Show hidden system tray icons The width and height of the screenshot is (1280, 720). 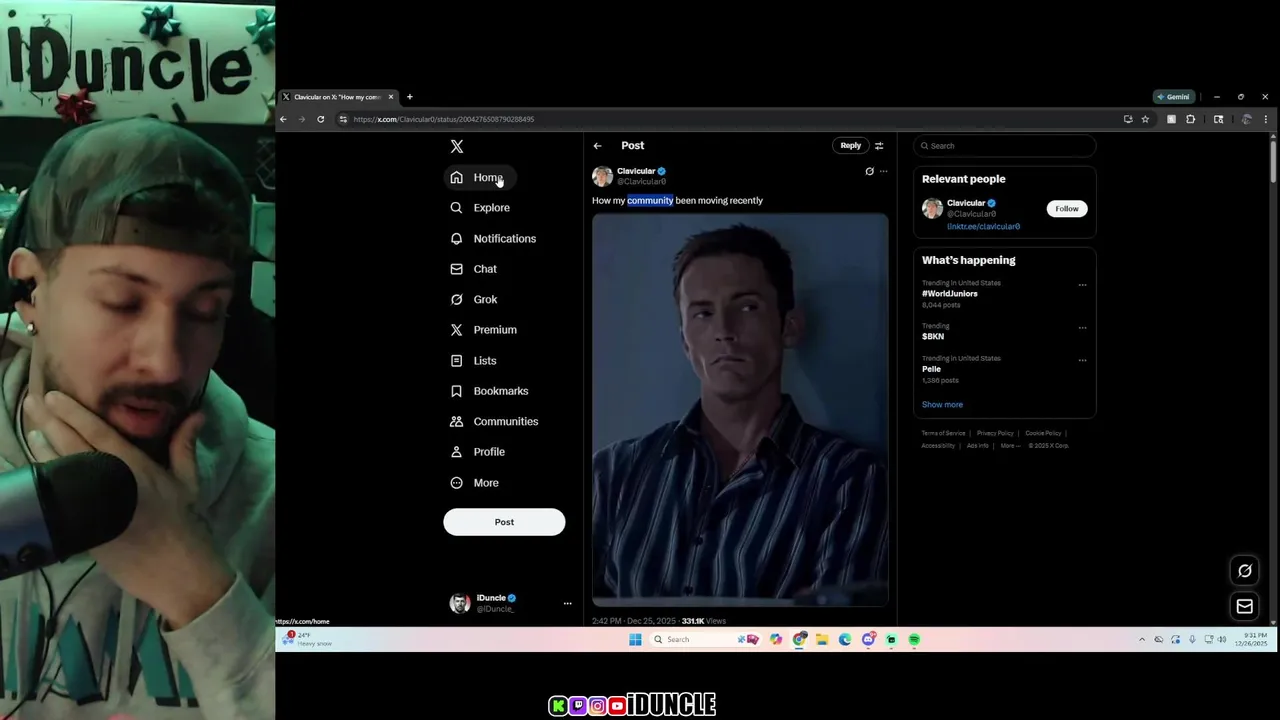(1142, 640)
